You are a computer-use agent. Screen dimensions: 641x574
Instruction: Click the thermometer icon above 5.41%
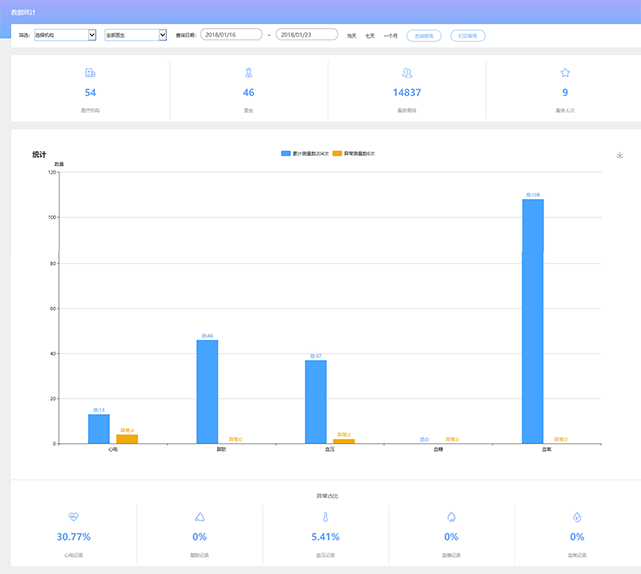point(325,517)
